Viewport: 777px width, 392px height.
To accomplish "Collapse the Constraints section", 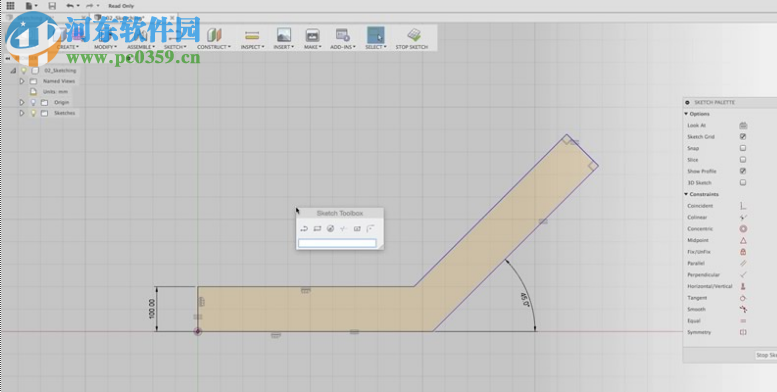I will point(686,194).
